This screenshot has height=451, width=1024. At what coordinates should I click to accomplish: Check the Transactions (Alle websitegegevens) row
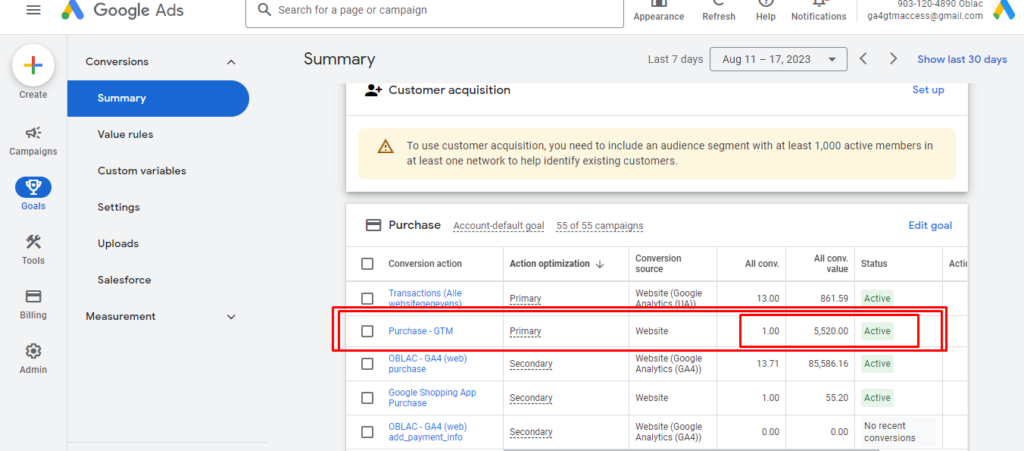368,298
